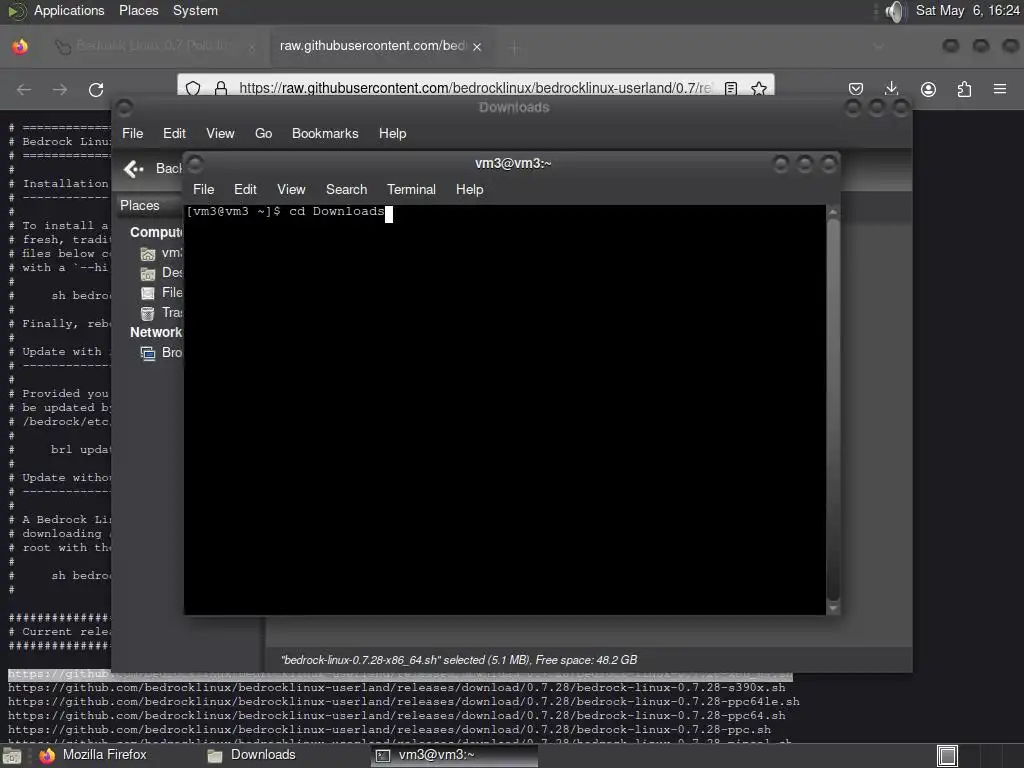
Task: Open Bookmarks menu in Downloads file manager
Action: (x=325, y=133)
